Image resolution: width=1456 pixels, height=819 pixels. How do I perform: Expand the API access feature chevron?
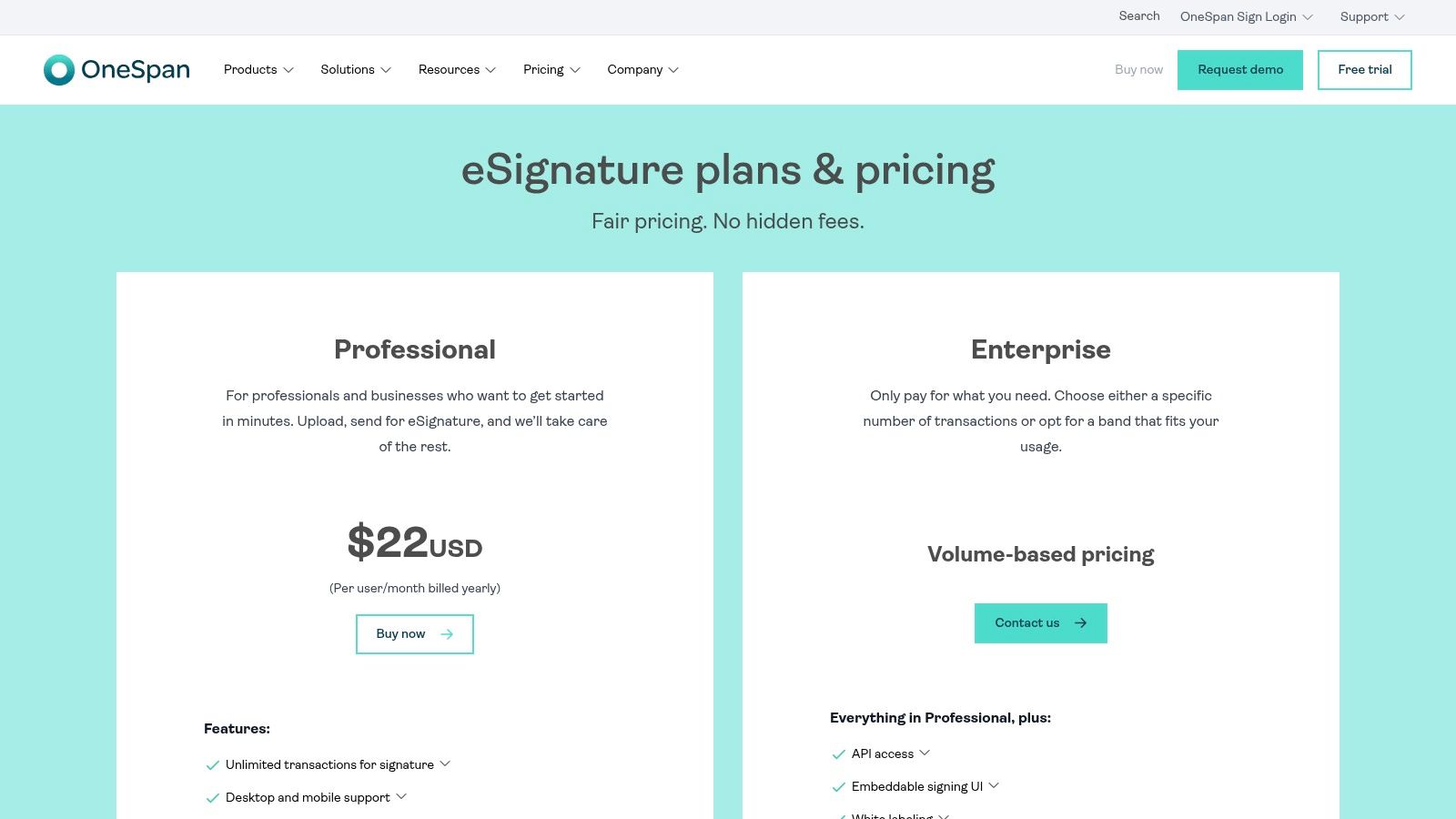[925, 753]
